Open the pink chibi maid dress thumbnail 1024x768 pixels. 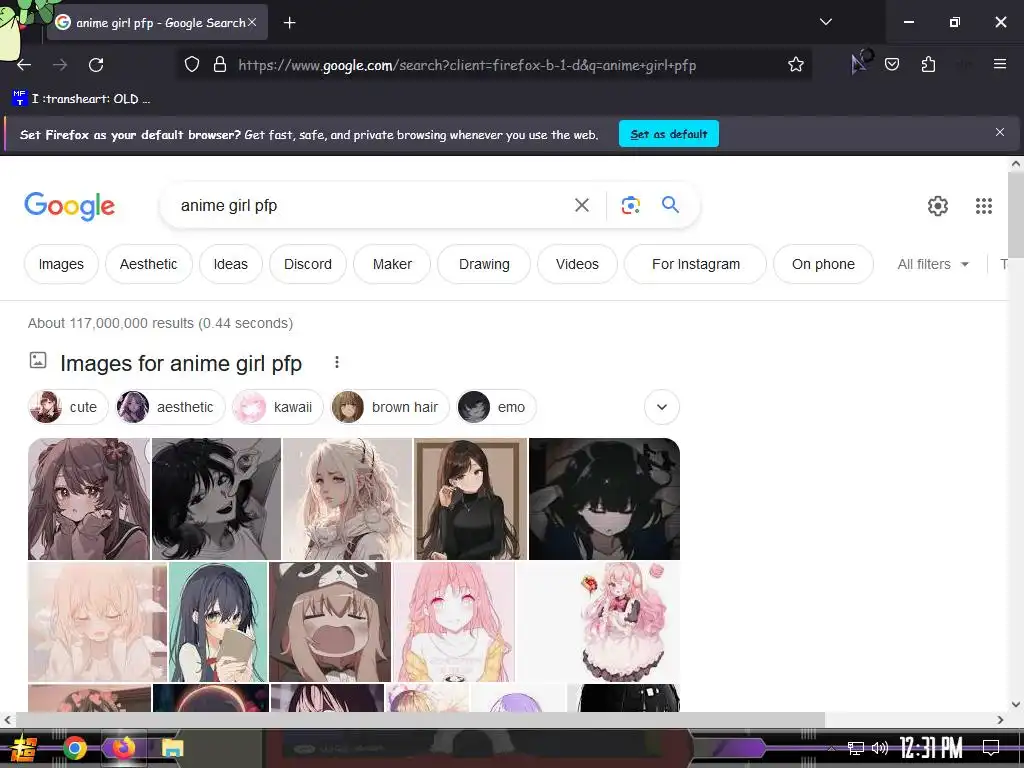[598, 622]
